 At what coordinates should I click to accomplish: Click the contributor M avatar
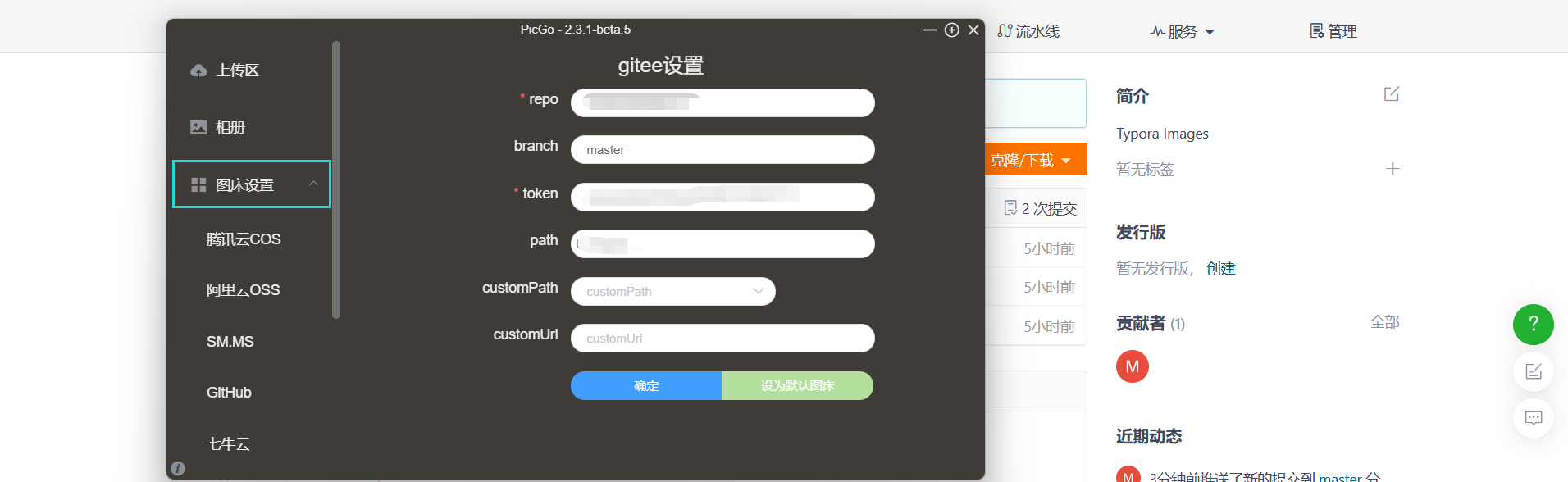[x=1133, y=366]
